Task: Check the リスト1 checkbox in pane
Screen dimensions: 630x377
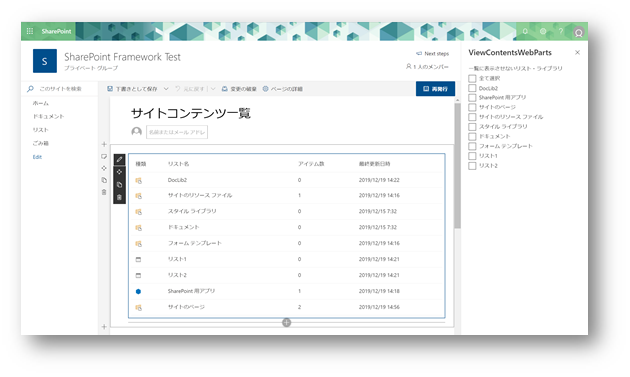Action: tap(472, 156)
